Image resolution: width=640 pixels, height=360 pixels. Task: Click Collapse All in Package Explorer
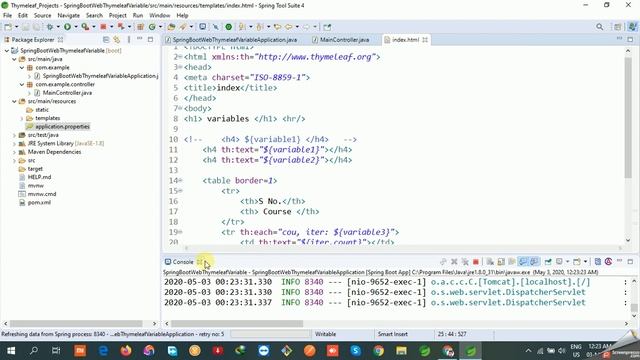pyautogui.click(x=106, y=40)
